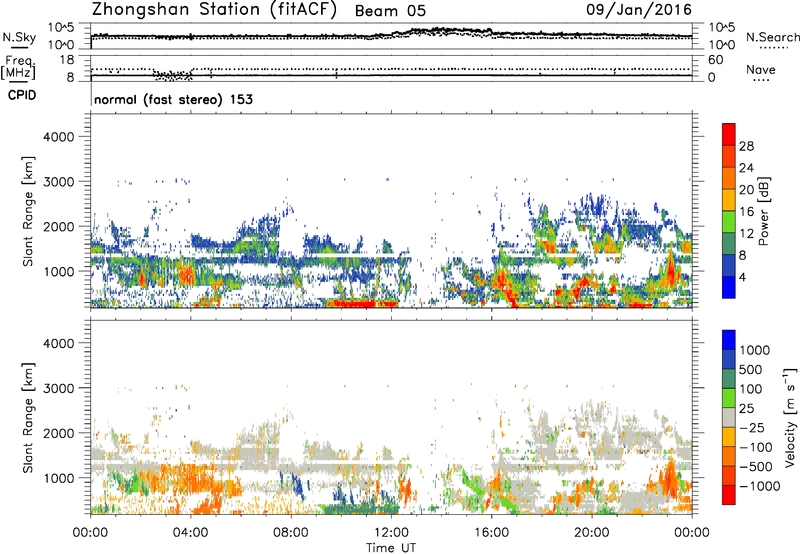Click the "24" tick on Power colorbar
The image size is (800, 554).
[746, 168]
